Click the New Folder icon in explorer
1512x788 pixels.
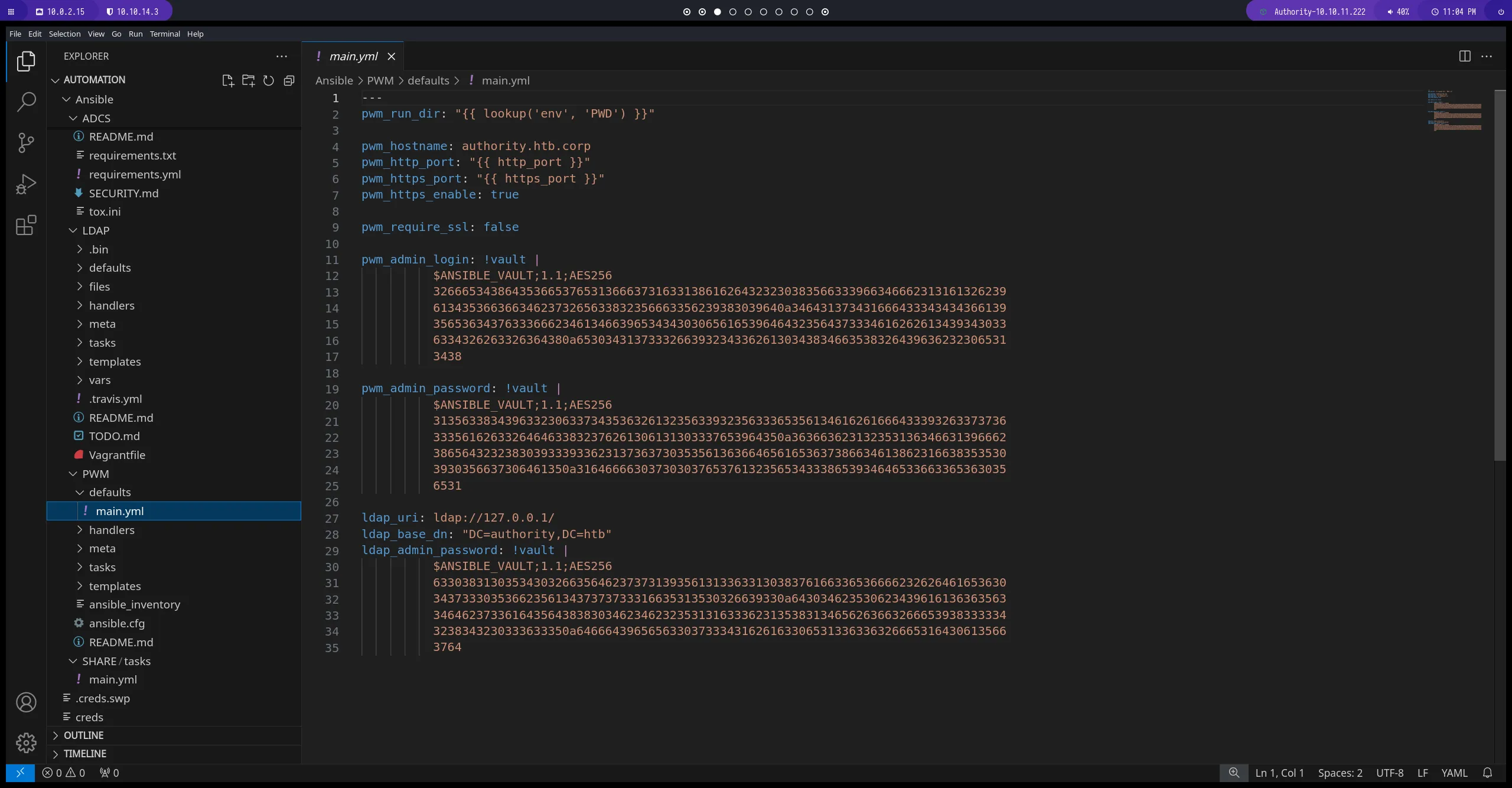[x=248, y=80]
